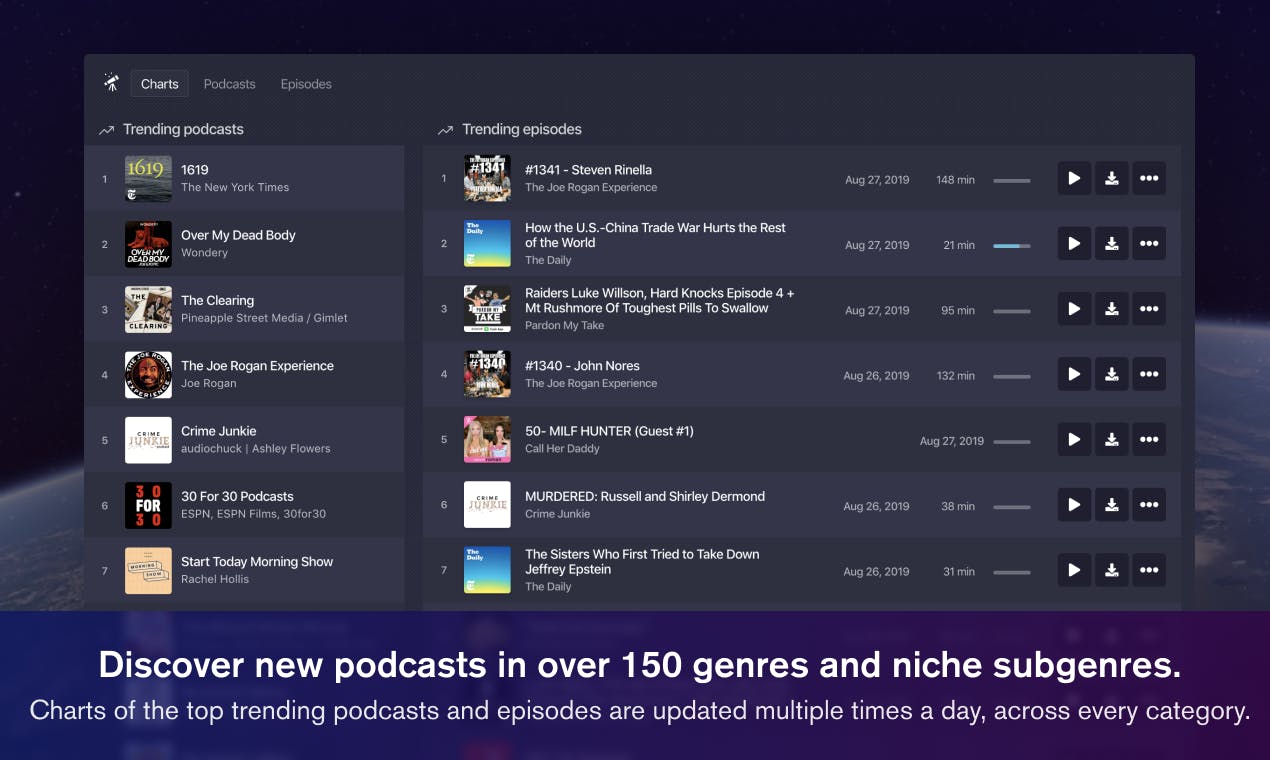Click the Pardon My Take episode artwork
Viewport: 1270px width, 760px height.
click(x=487, y=309)
